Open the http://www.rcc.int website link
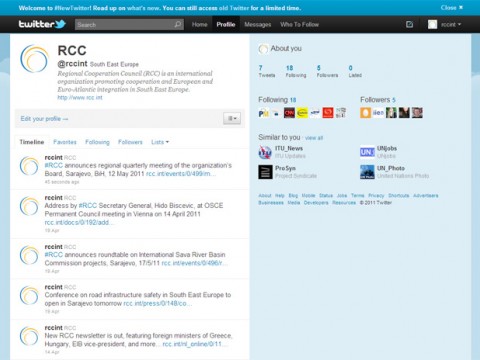The image size is (480, 360). coord(80,98)
